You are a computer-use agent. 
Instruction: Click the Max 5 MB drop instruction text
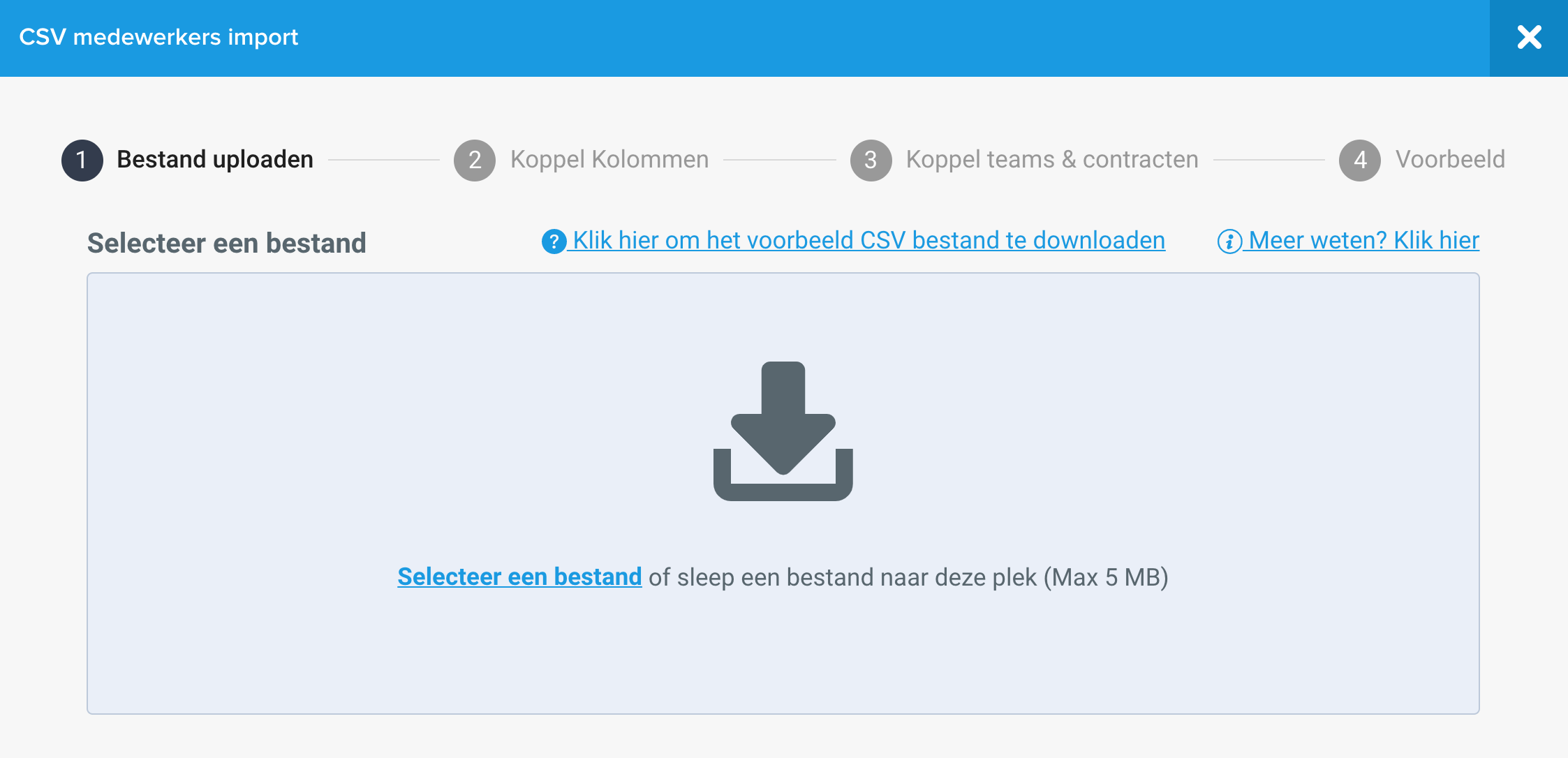click(908, 577)
